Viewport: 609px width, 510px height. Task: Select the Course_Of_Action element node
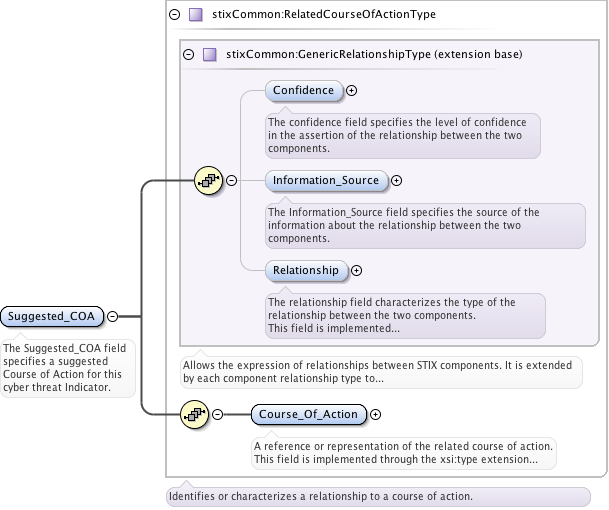coord(308,414)
